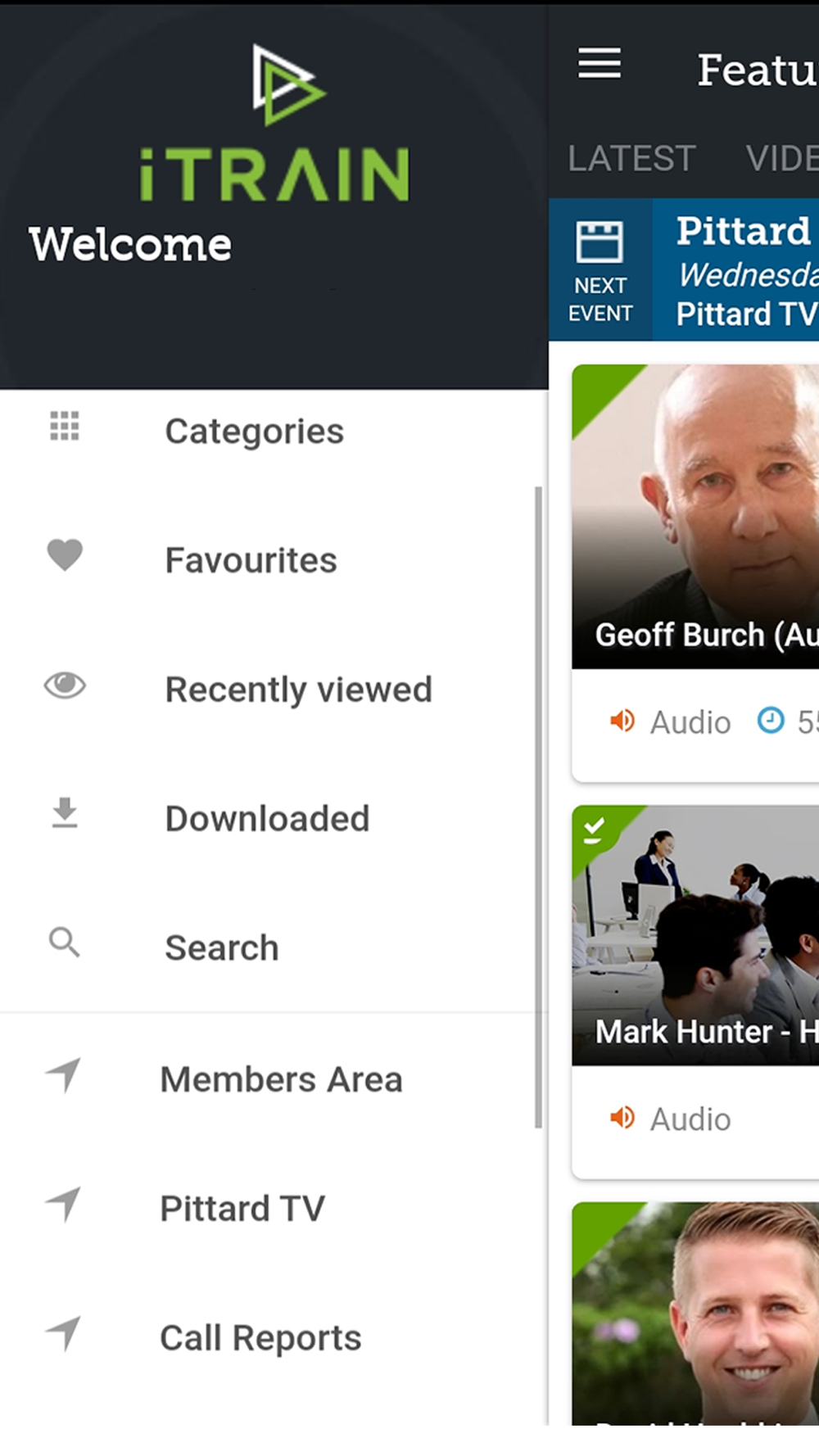
Task: Tap the Mark Hunter card title
Action: [x=707, y=1031]
